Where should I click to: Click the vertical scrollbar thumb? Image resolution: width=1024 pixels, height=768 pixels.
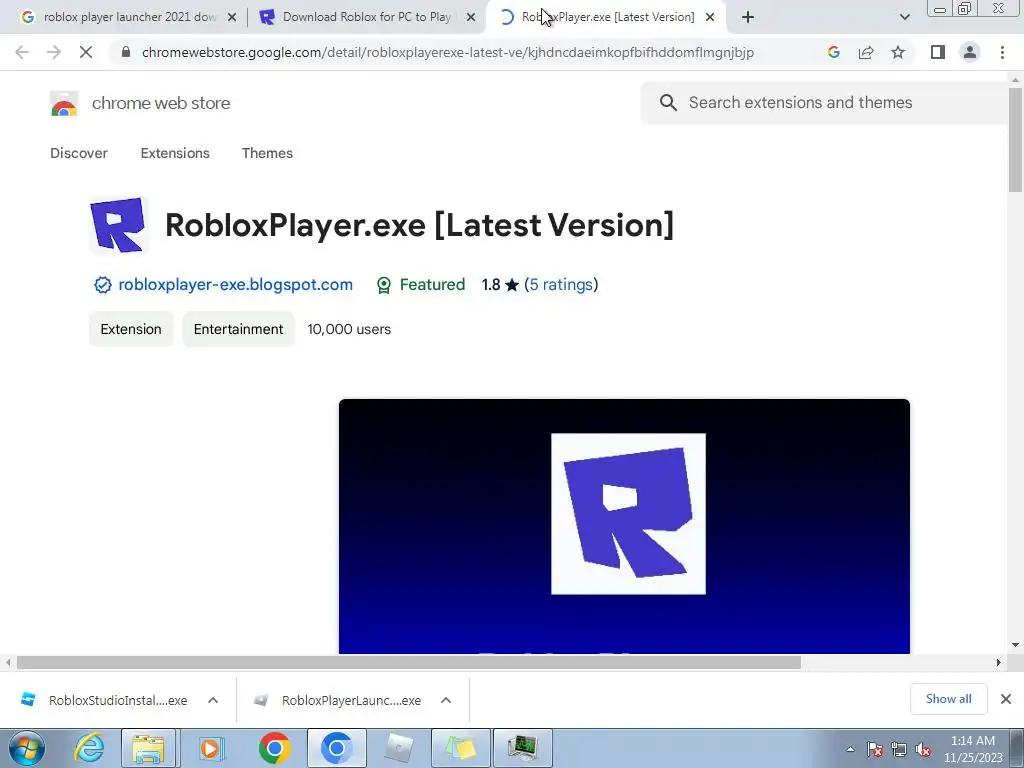pos(1015,140)
